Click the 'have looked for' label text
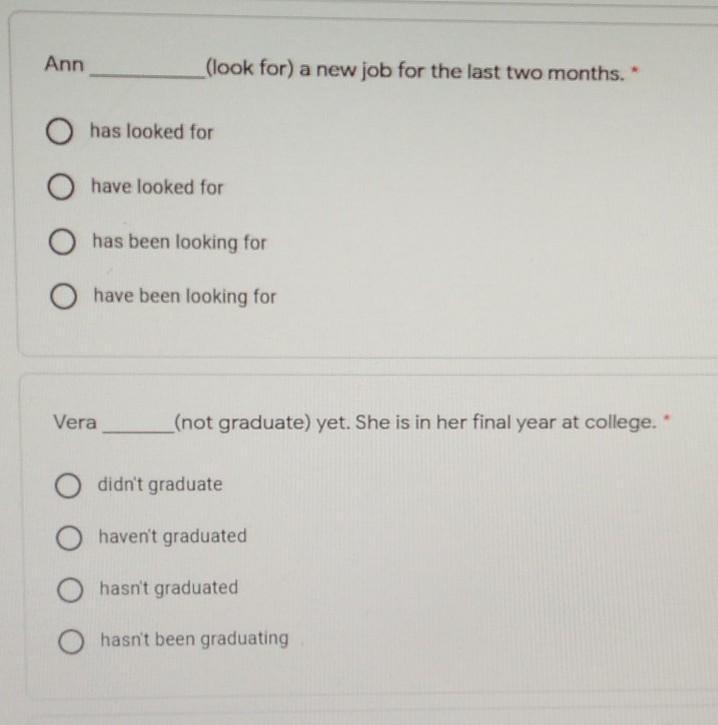The image size is (718, 725). tap(157, 187)
